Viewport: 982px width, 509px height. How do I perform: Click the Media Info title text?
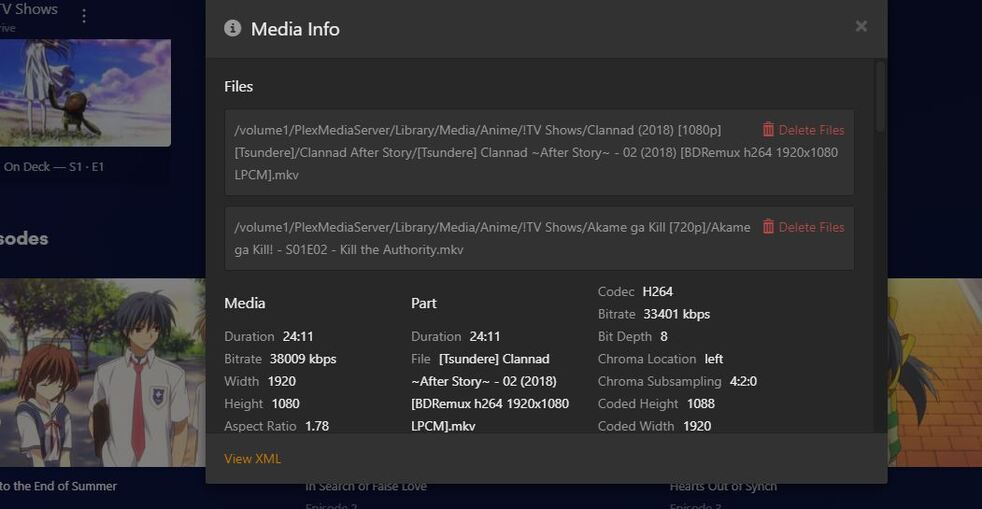(x=295, y=29)
